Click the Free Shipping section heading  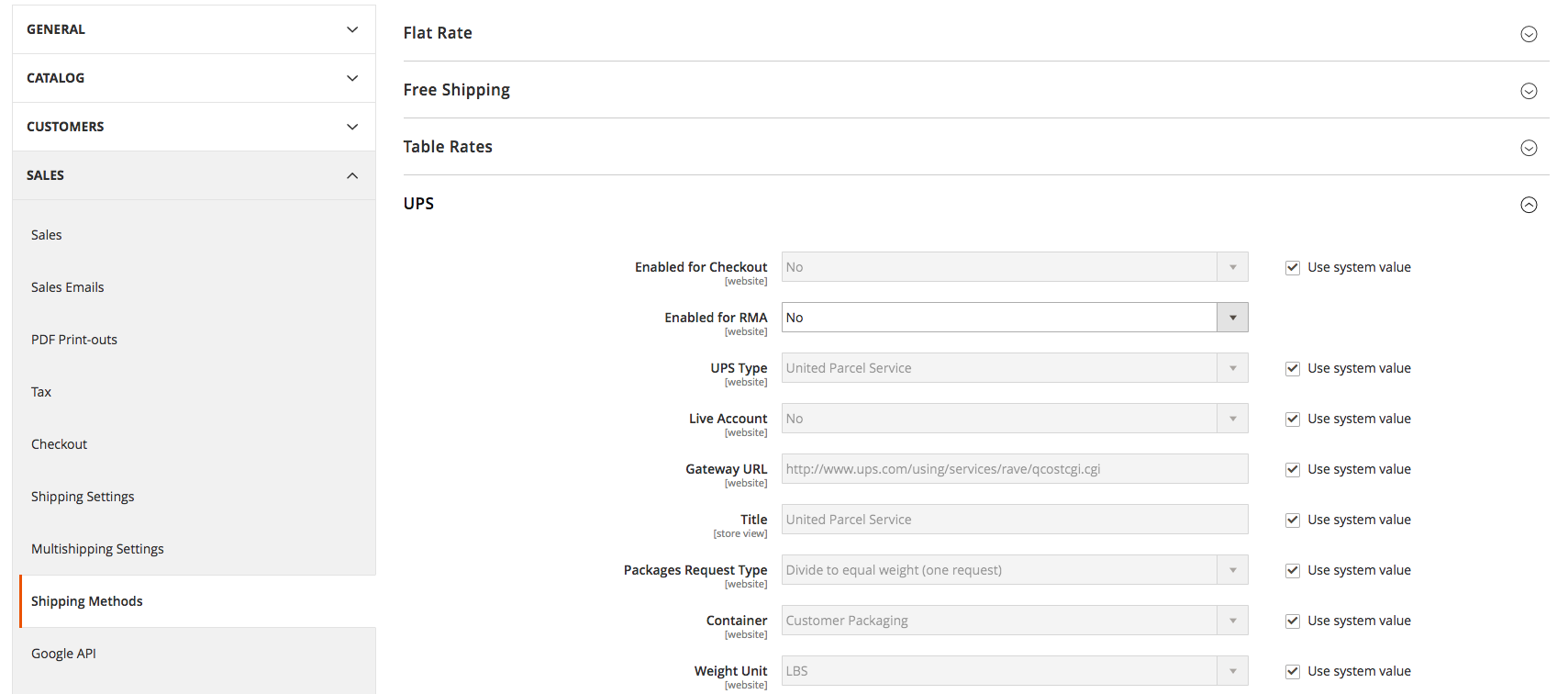457,90
